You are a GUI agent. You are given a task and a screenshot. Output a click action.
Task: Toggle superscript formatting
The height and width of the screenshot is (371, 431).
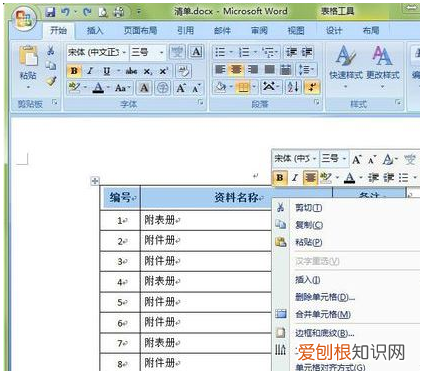click(x=163, y=71)
